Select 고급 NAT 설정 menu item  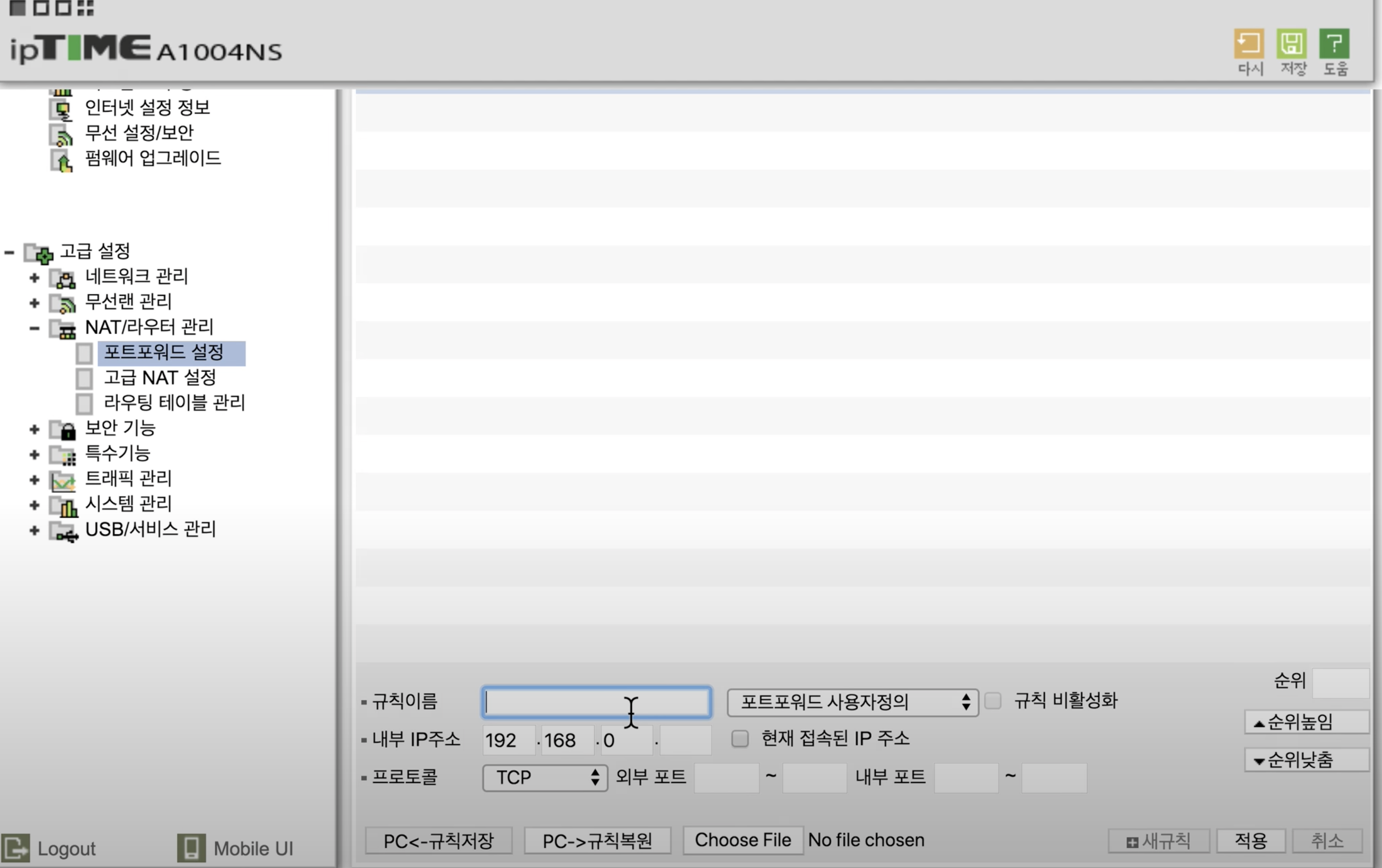[160, 377]
